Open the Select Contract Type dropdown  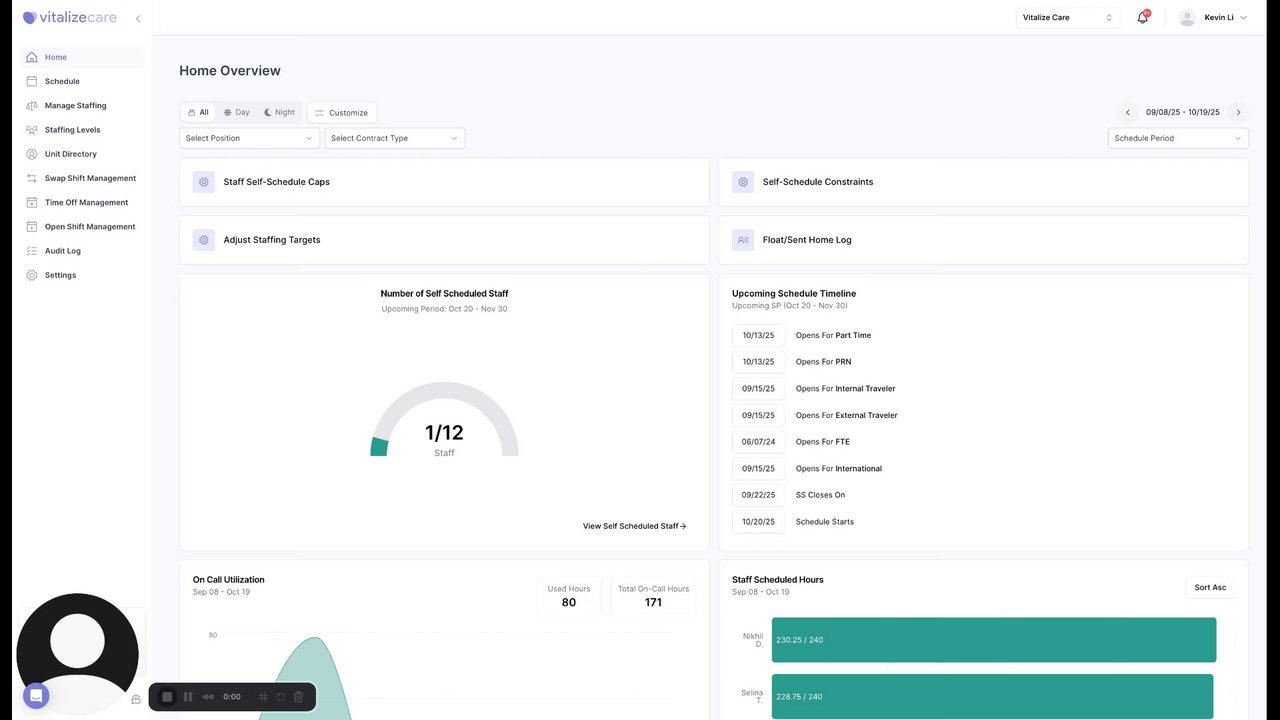pyautogui.click(x=395, y=138)
